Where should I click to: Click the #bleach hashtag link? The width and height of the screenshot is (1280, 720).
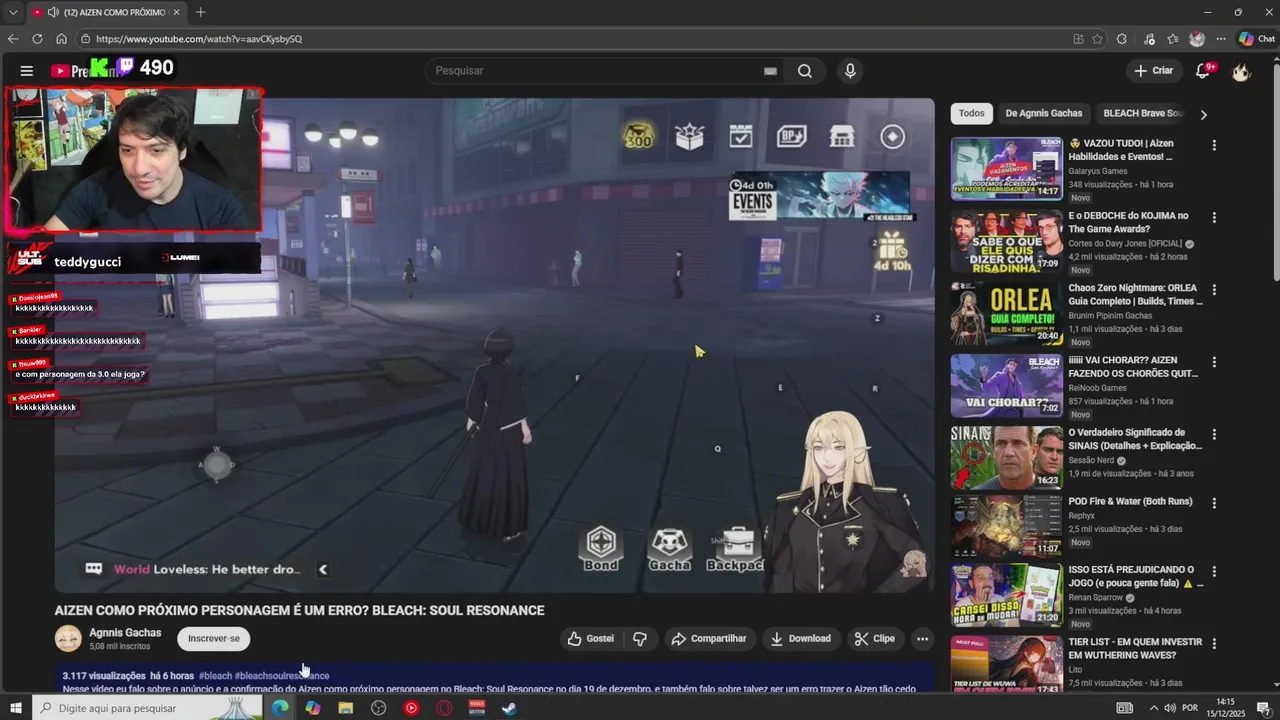[215, 676]
